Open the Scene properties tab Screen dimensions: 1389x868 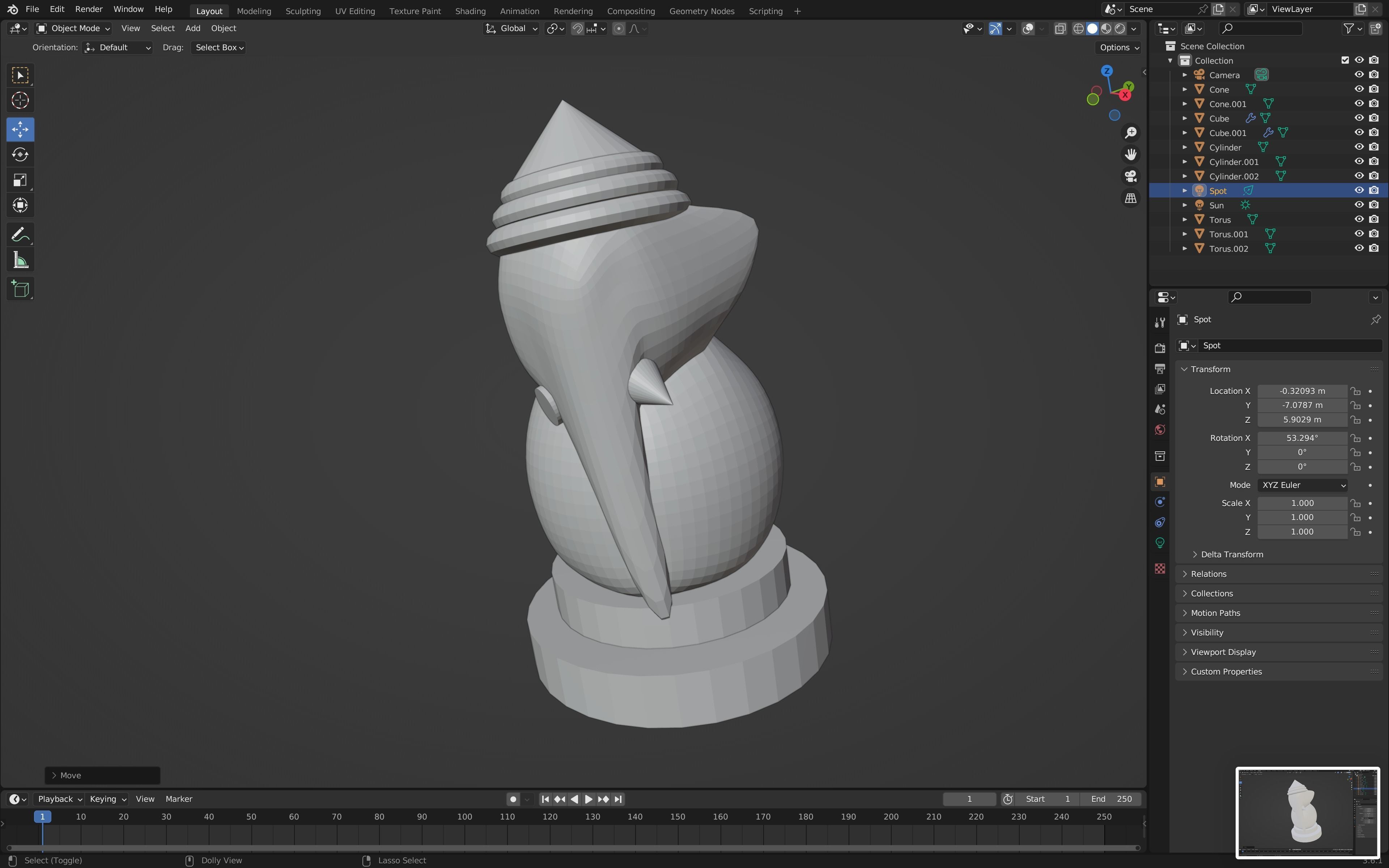tap(1160, 409)
